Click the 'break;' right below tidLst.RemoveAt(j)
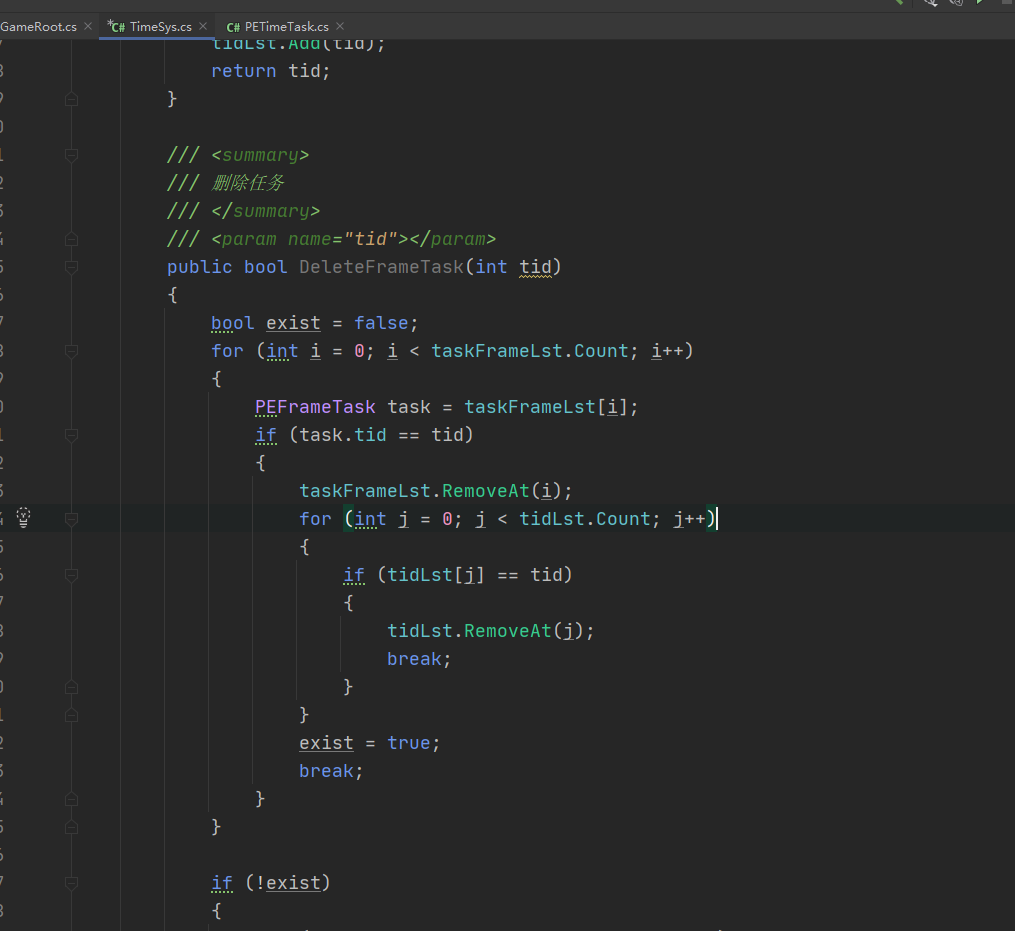Image resolution: width=1015 pixels, height=931 pixels. point(419,659)
